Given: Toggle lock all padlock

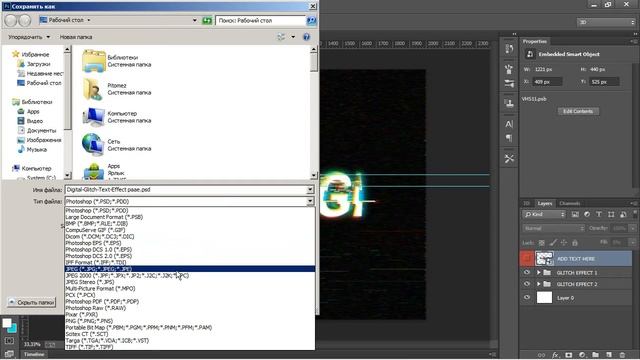Looking at the screenshot, I should coord(575,242).
